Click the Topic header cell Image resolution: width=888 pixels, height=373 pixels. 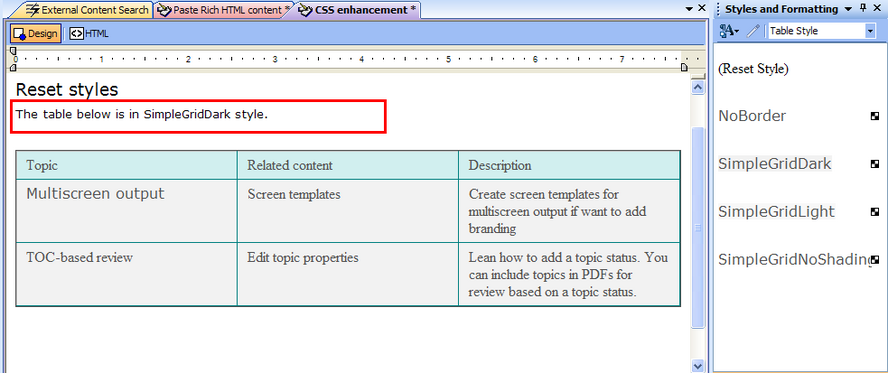click(x=126, y=165)
